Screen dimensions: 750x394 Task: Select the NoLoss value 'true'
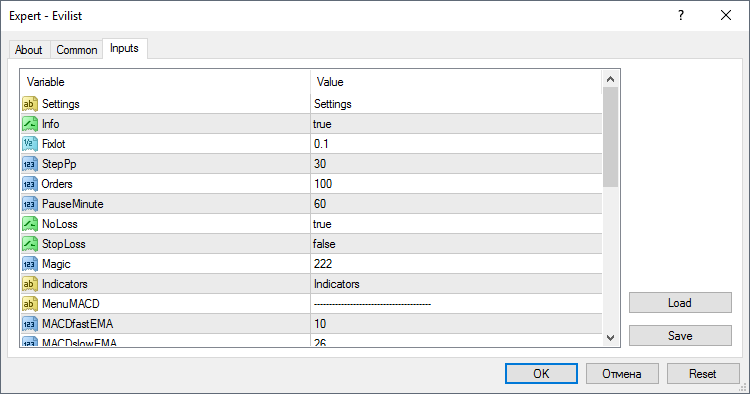[x=322, y=224]
